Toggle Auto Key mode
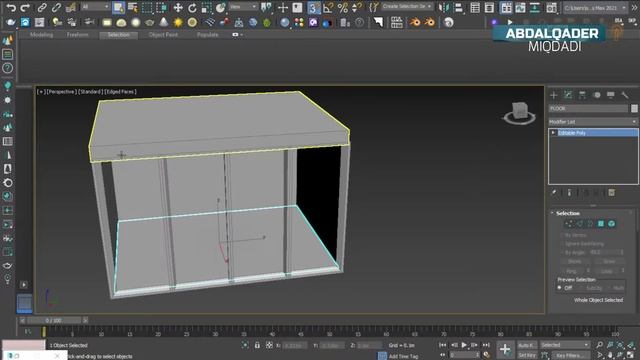The image size is (640, 360). click(527, 345)
